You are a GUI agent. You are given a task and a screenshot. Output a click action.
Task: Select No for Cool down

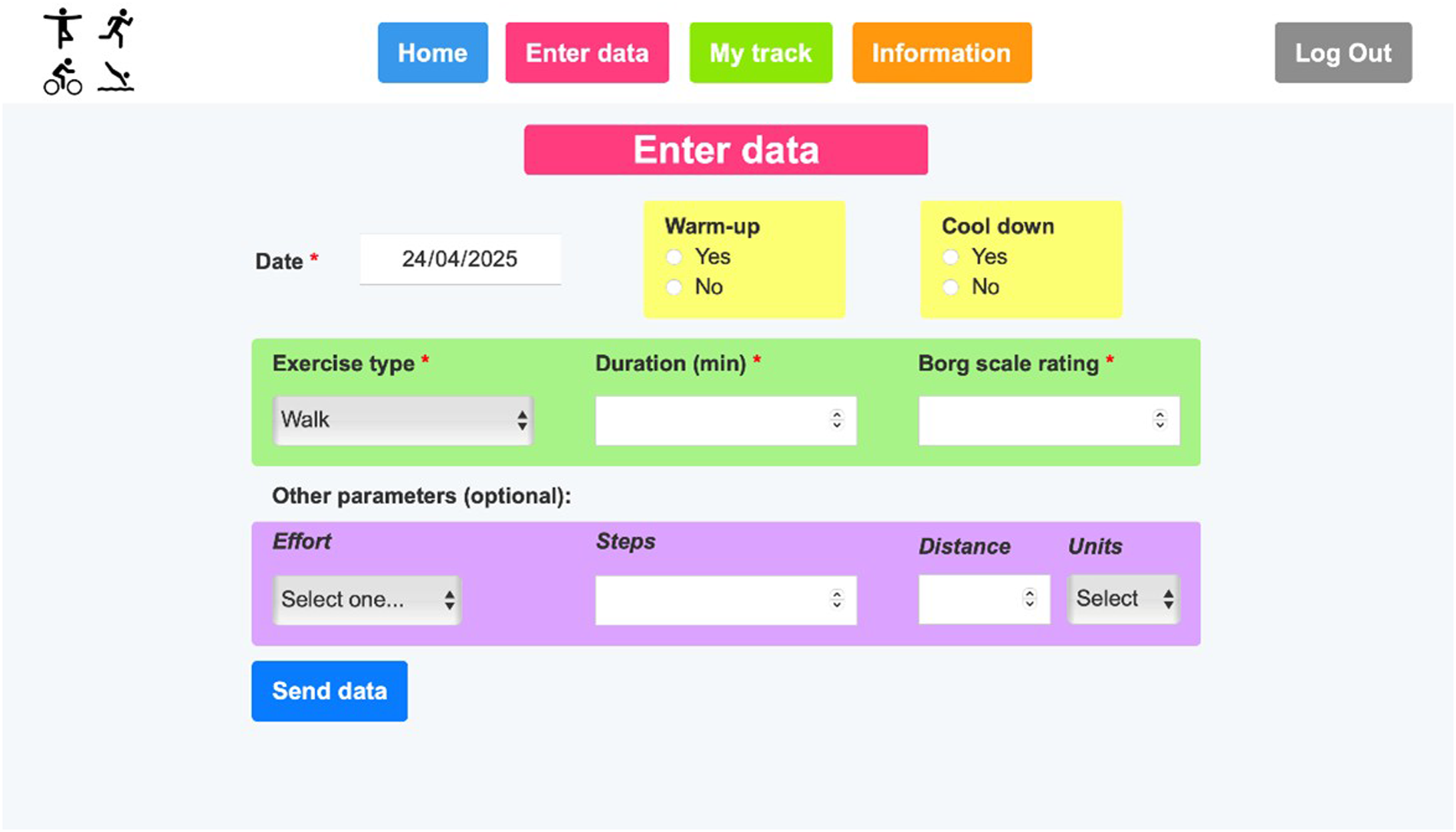coord(952,287)
